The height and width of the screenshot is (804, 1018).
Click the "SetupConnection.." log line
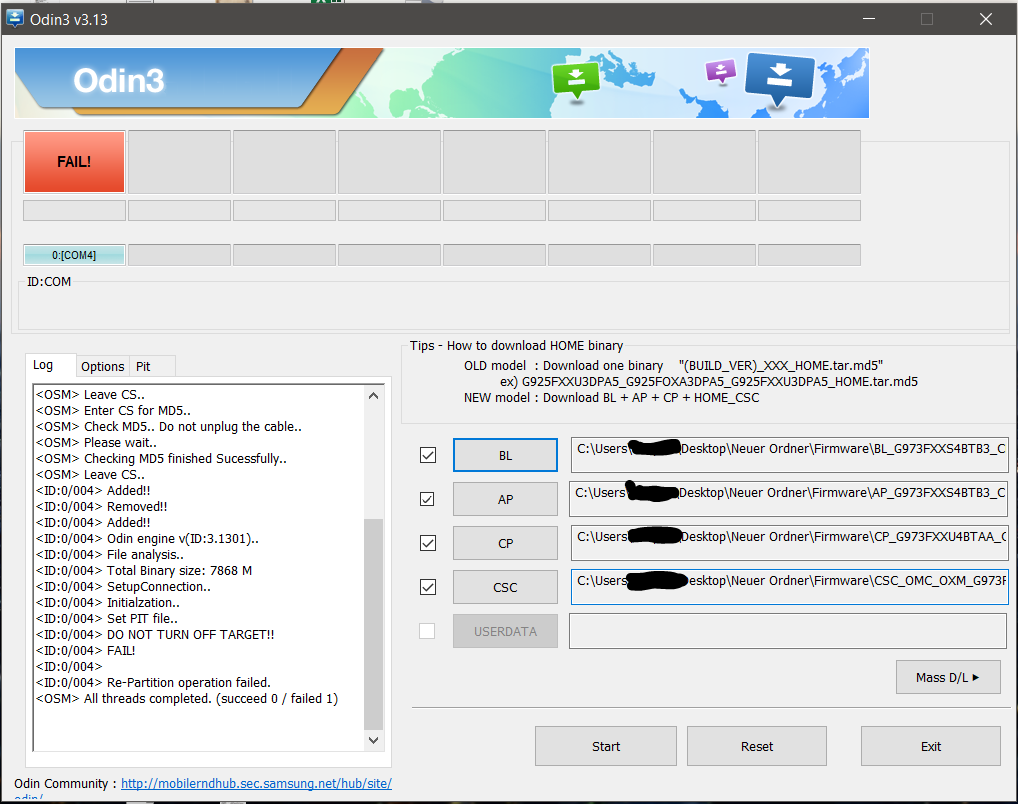coord(123,587)
